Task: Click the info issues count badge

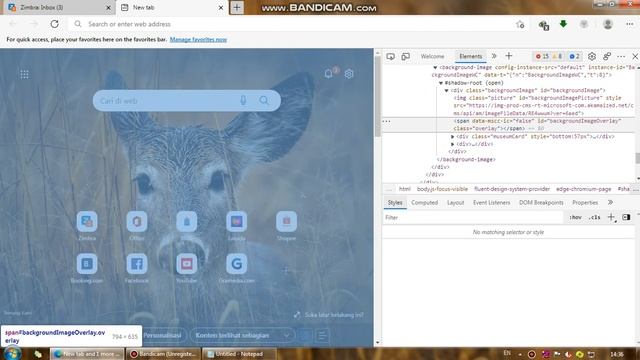Action: coord(575,56)
